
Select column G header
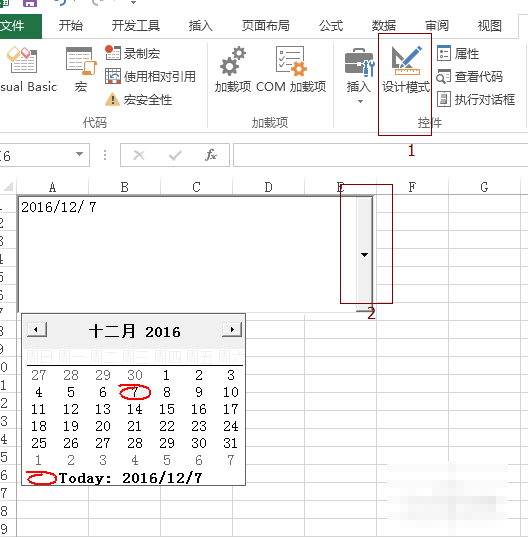pyautogui.click(x=484, y=187)
